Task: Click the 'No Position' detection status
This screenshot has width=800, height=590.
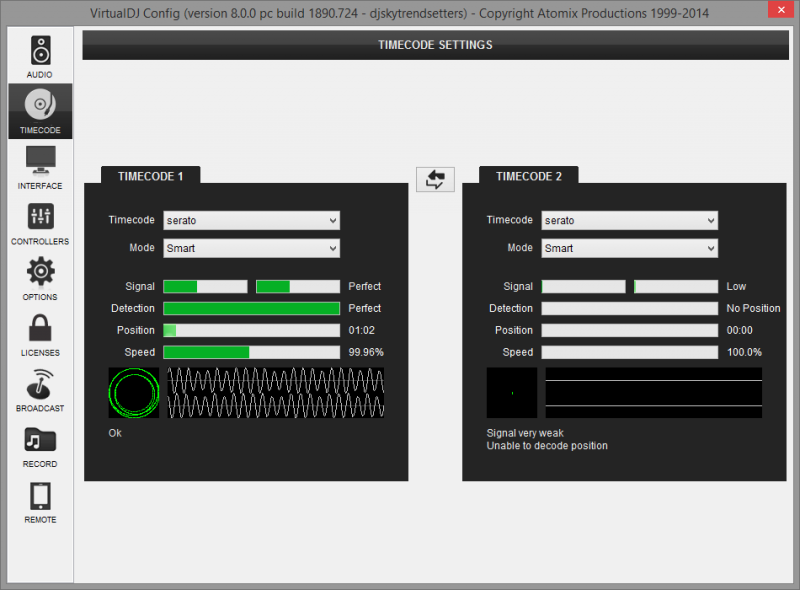Action: [x=754, y=308]
